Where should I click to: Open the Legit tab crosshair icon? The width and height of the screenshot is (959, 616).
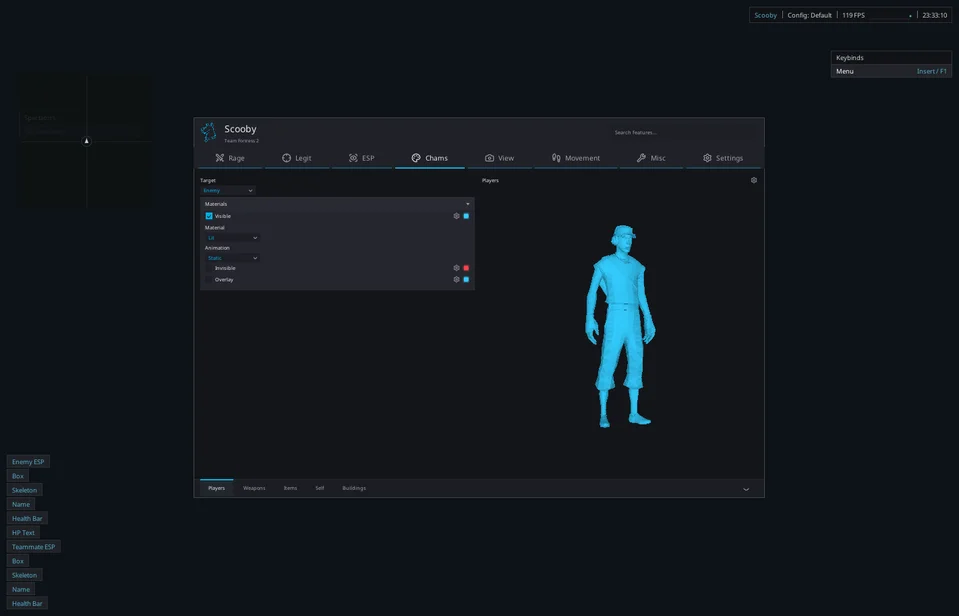pos(286,158)
